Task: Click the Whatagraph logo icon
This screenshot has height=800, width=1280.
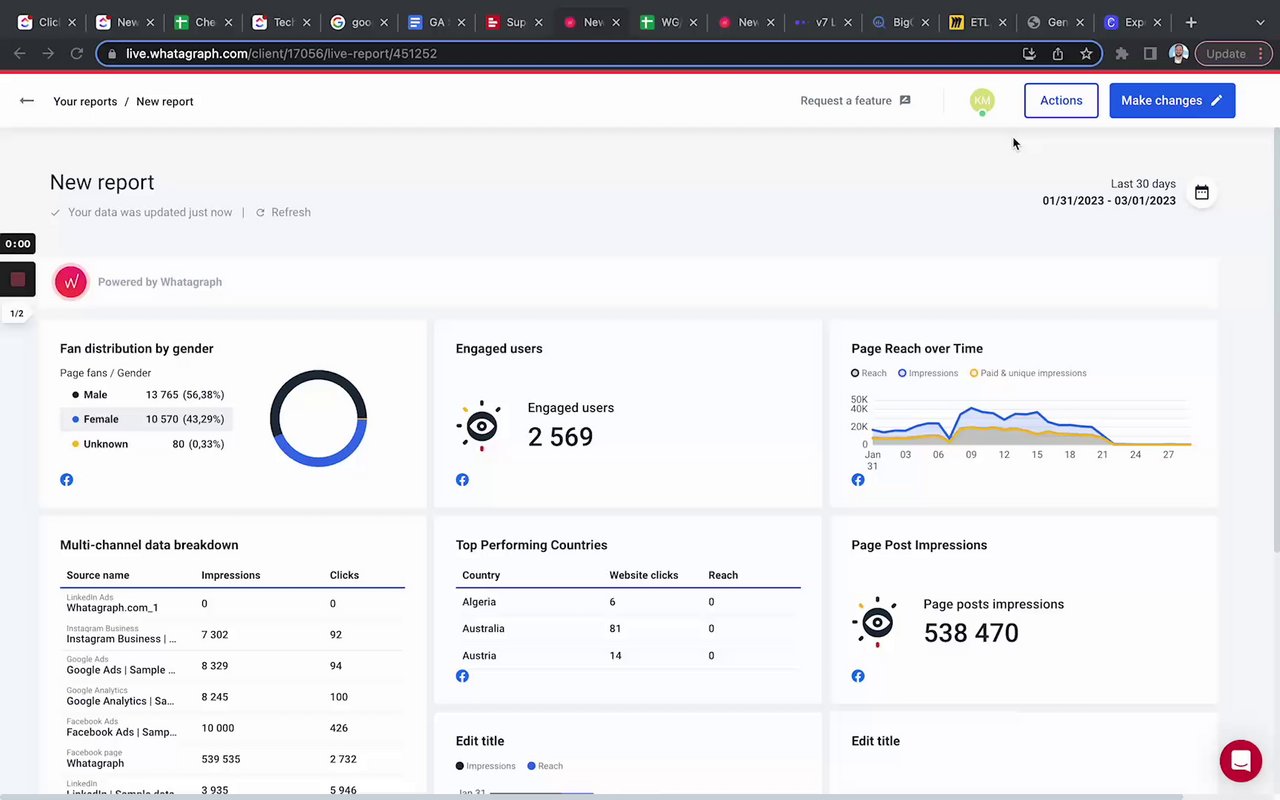Action: click(x=71, y=282)
